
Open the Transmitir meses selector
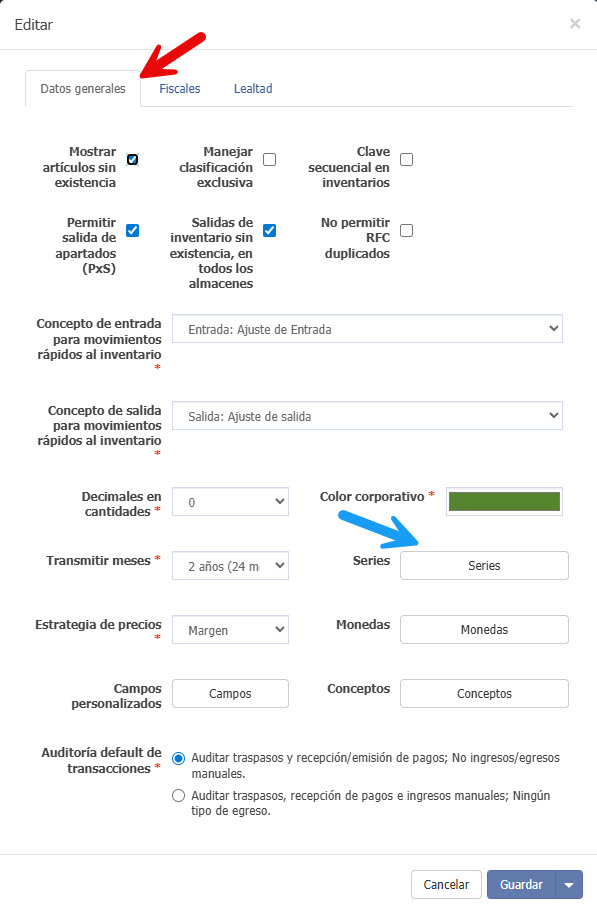pos(230,565)
